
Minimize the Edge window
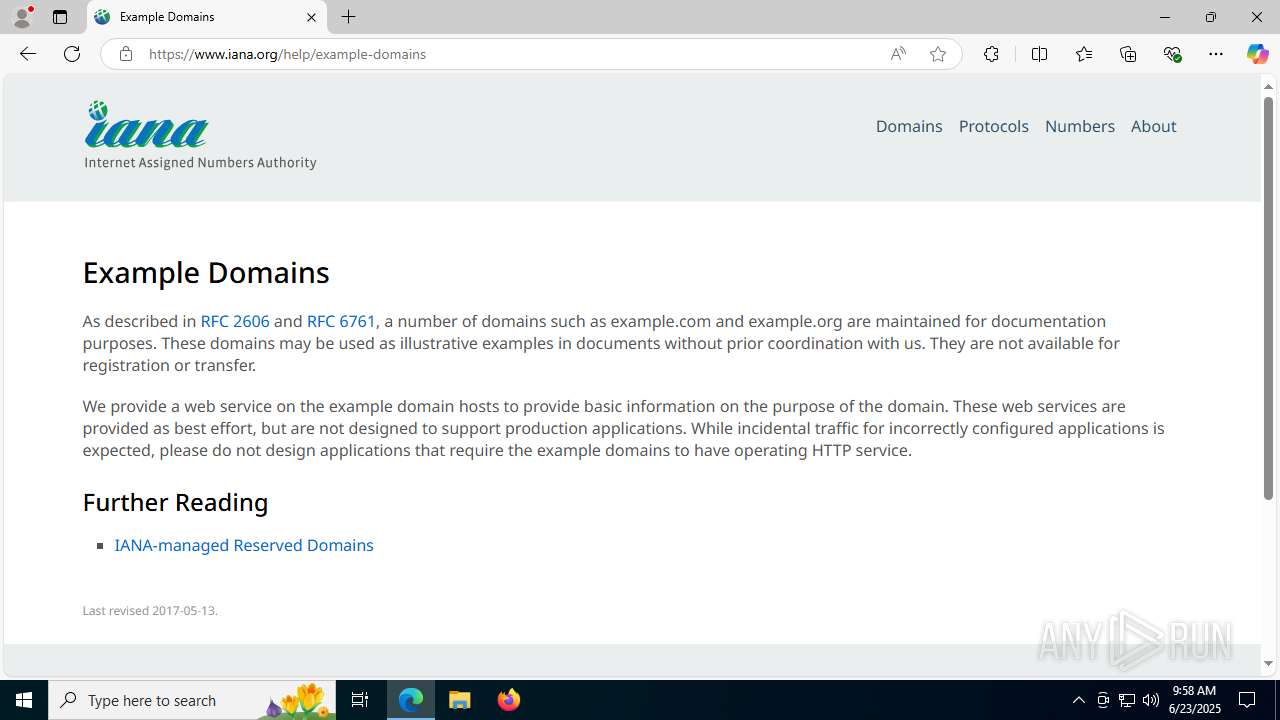(1165, 17)
